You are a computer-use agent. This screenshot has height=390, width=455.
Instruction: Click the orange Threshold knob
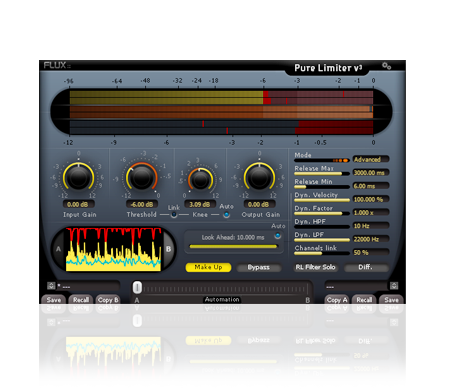[x=141, y=177]
